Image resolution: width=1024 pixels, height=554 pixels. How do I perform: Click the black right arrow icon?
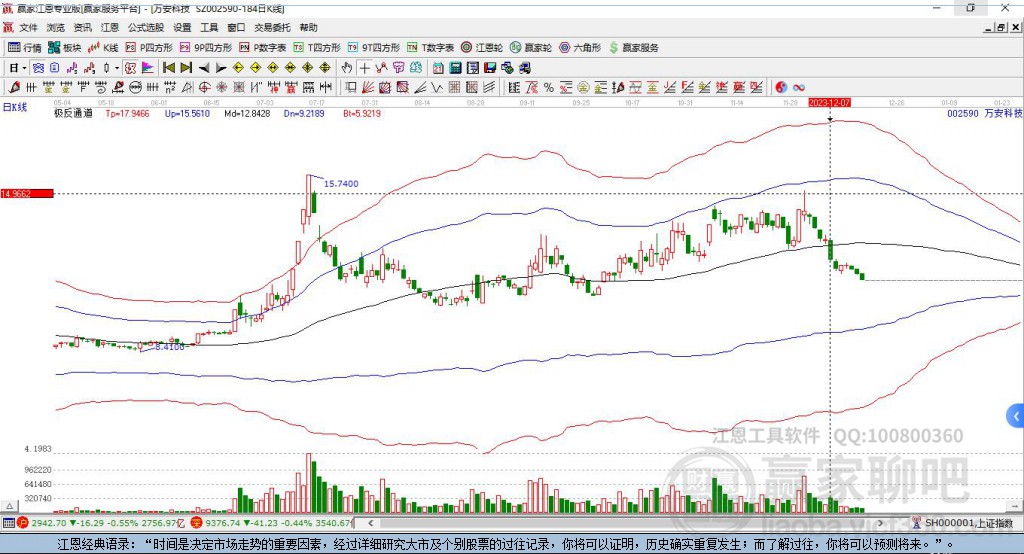[x=221, y=68]
